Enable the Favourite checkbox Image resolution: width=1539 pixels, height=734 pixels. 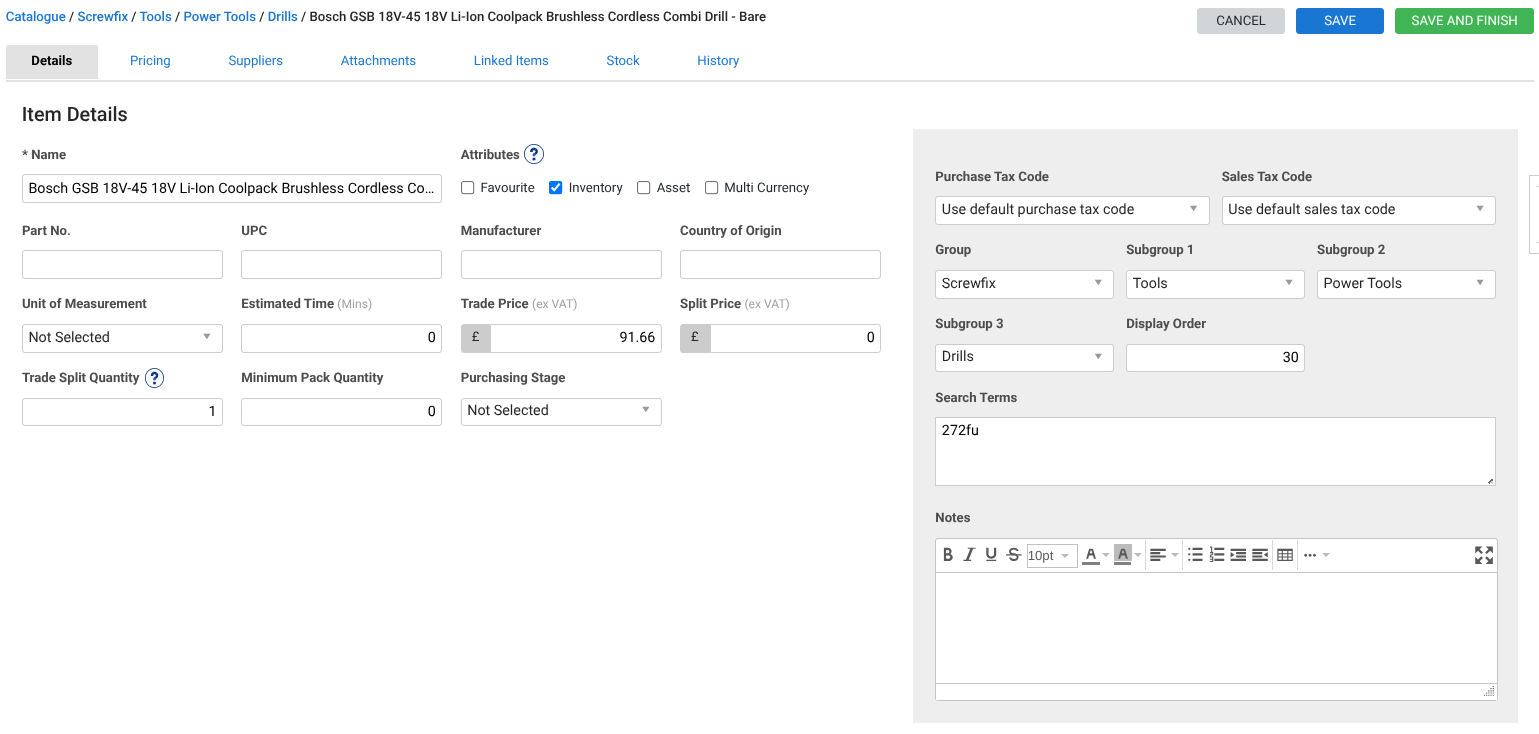click(x=468, y=188)
